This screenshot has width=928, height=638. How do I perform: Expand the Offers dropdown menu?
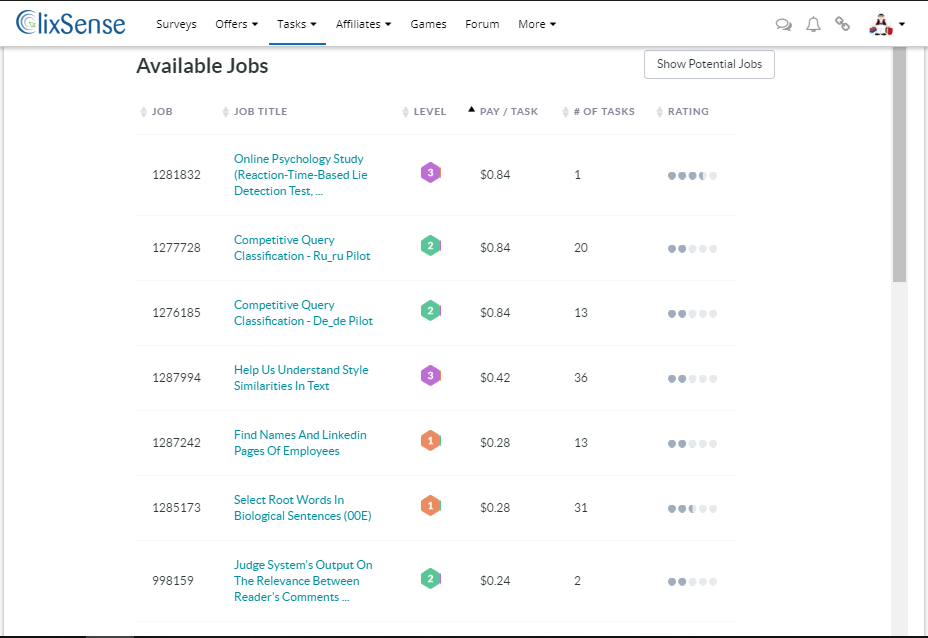tap(236, 24)
